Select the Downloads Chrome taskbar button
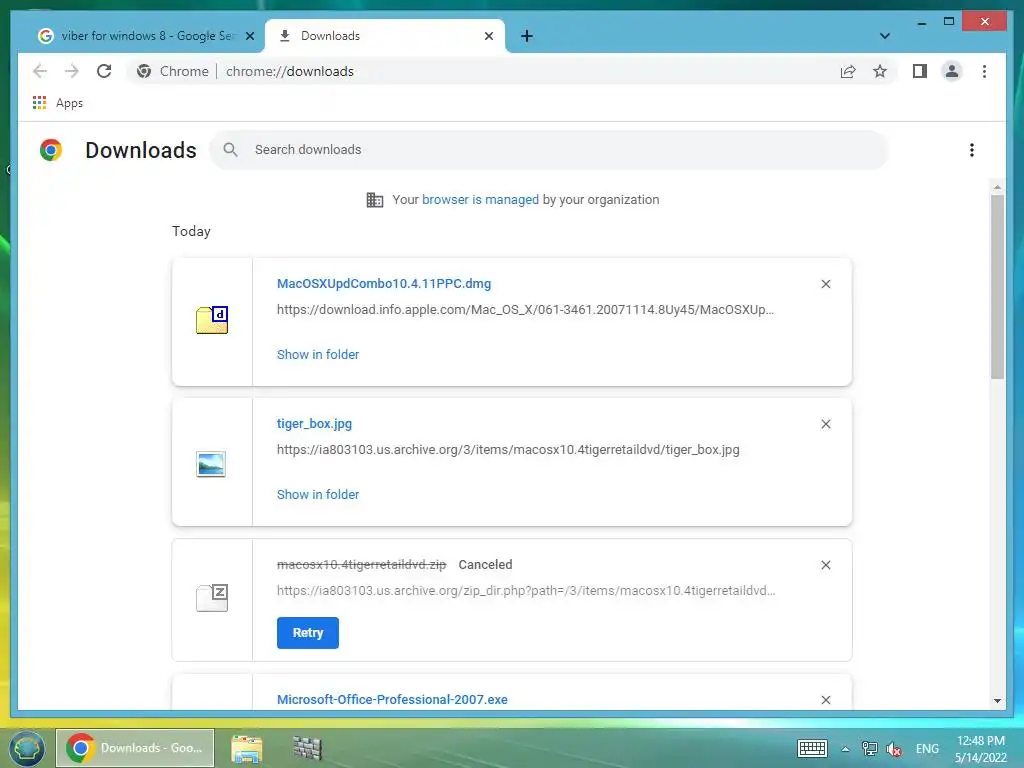The image size is (1024, 768). point(135,748)
